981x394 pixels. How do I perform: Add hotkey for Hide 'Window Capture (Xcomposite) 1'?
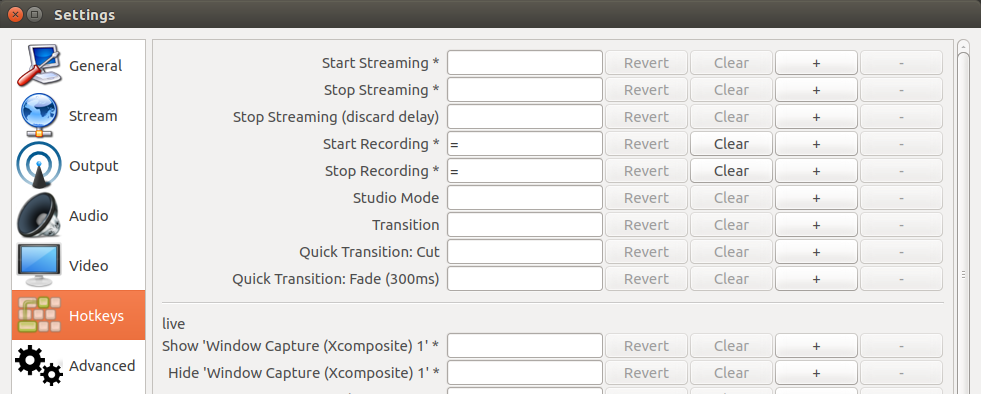click(816, 373)
